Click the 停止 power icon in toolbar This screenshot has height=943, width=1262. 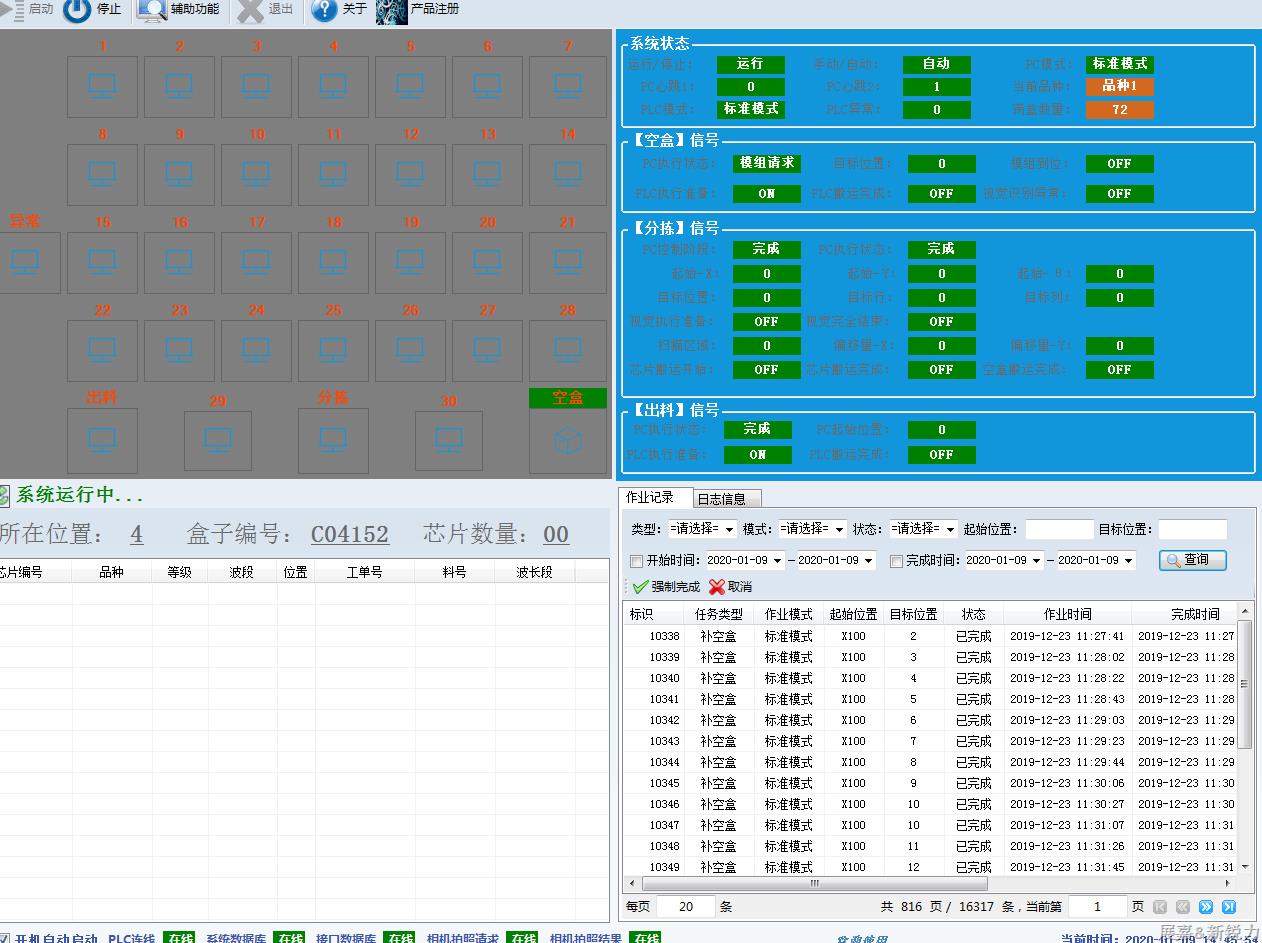coord(77,10)
